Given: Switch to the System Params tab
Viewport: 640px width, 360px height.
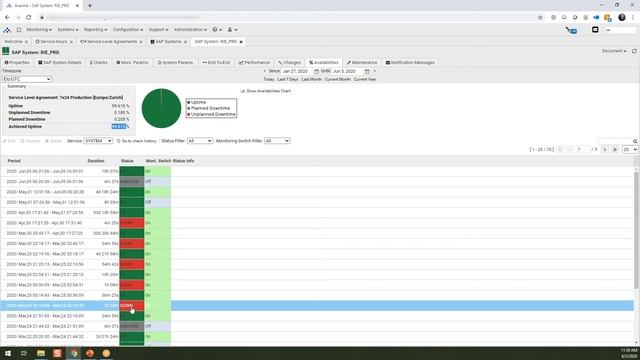Looking at the screenshot, I should [175, 63].
